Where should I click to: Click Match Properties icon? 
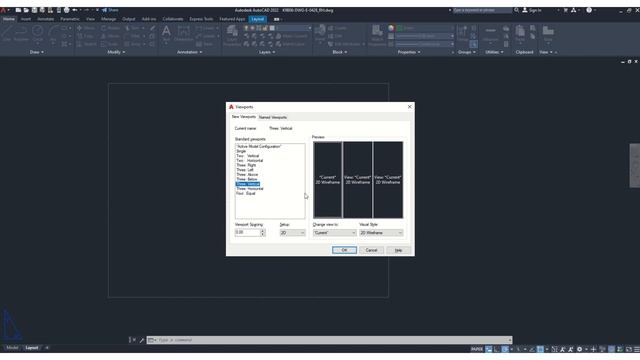pos(377,35)
